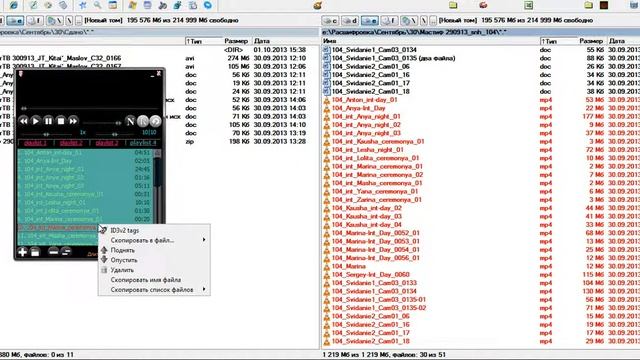
Task: Click the rewind button in the player
Action: [24, 121]
